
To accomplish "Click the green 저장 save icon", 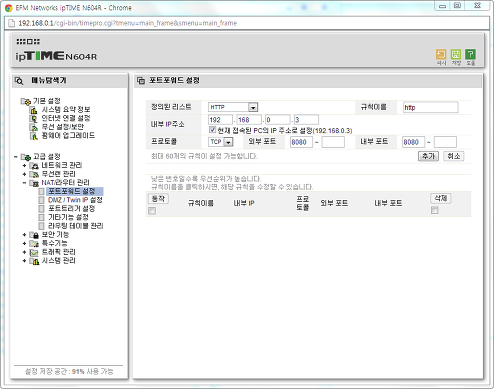I will pos(456,54).
